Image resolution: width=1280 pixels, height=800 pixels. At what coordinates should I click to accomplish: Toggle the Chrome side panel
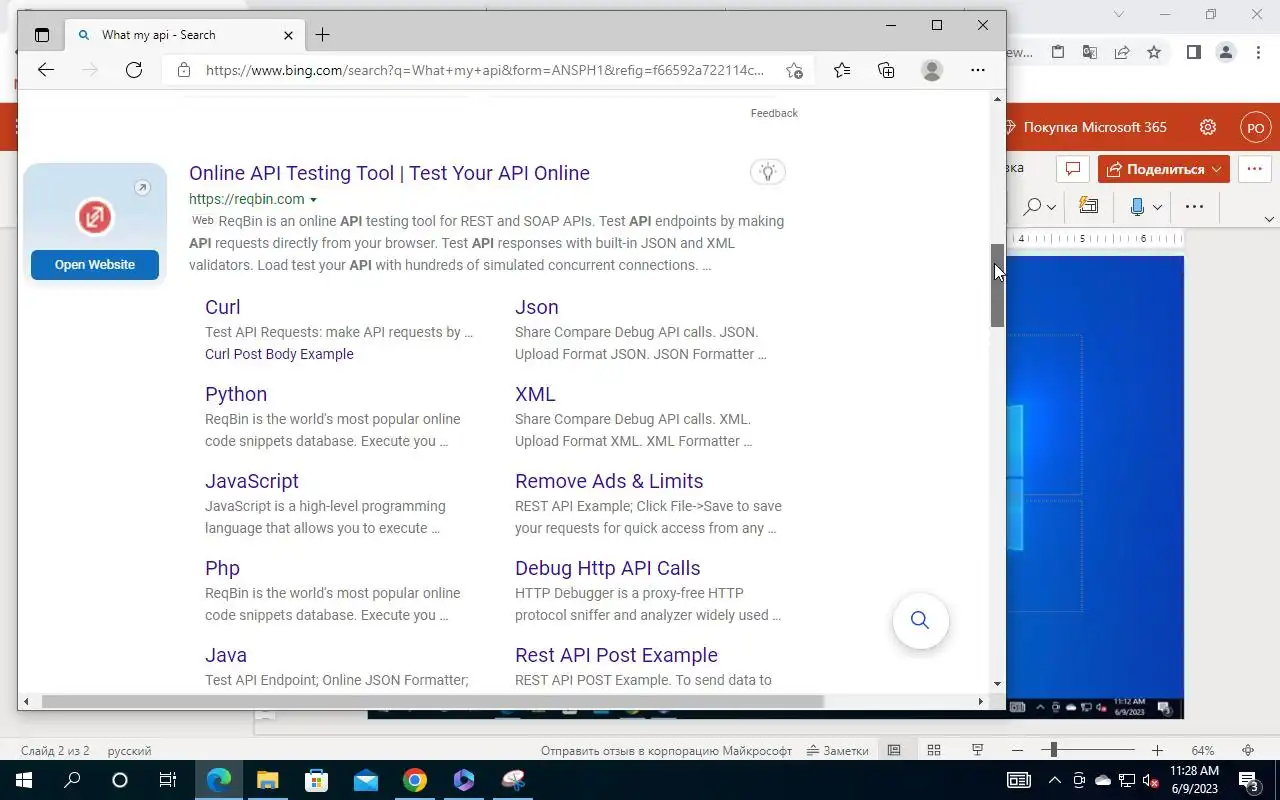tap(1193, 52)
